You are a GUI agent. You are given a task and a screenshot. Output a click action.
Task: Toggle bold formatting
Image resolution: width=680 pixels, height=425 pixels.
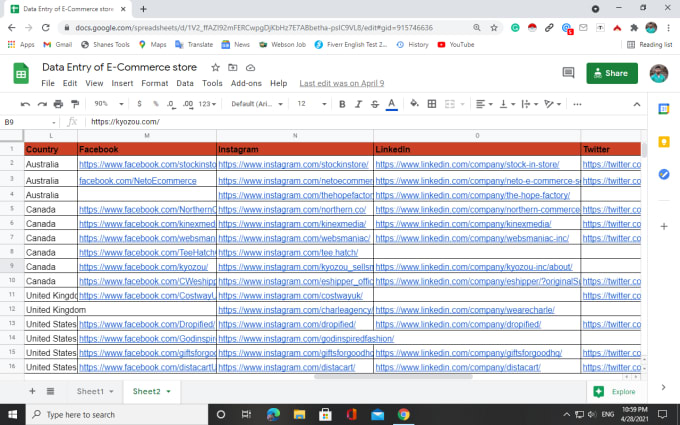pos(342,104)
